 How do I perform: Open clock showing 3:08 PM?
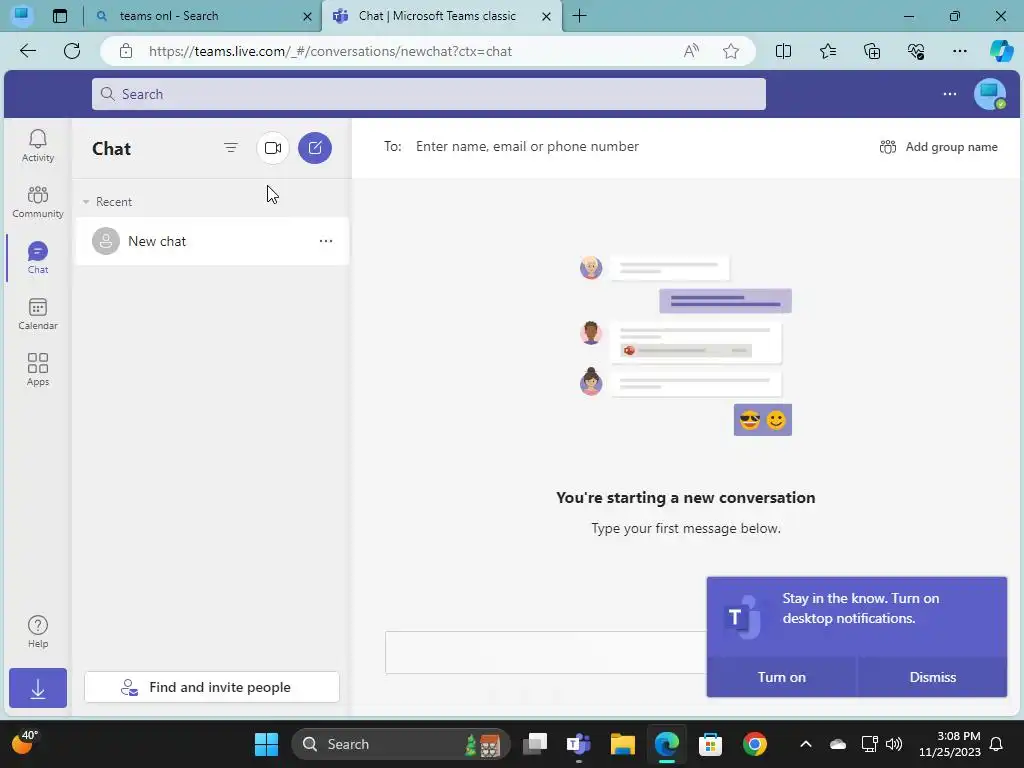click(950, 744)
